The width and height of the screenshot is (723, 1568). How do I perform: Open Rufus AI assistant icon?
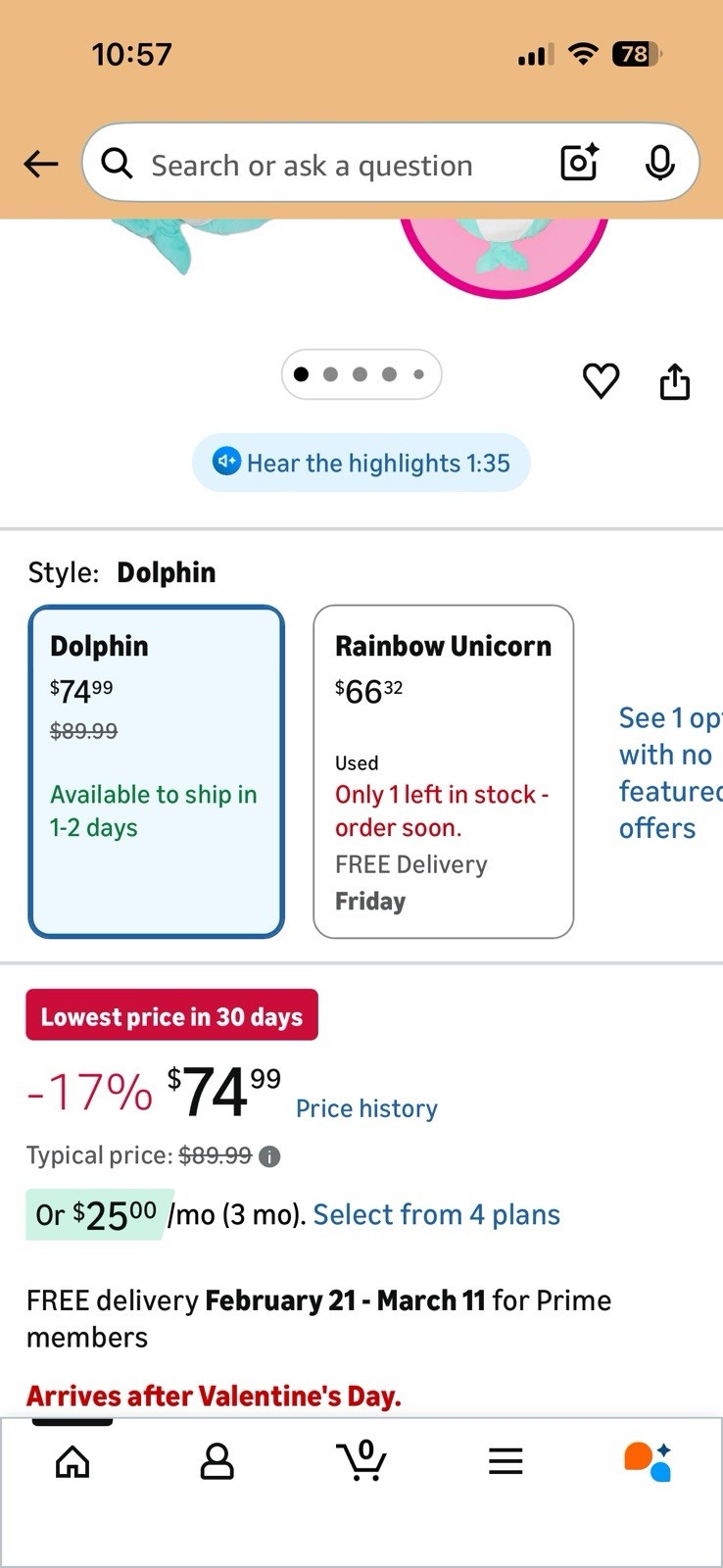coord(648,1461)
